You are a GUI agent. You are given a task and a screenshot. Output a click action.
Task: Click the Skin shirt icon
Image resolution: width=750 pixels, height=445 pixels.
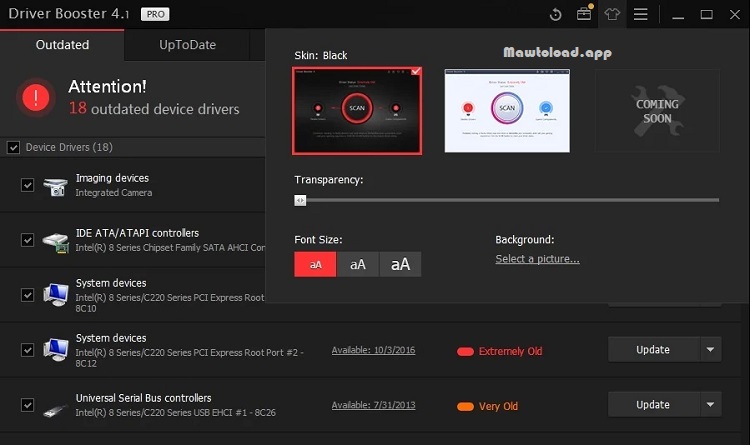coord(612,14)
